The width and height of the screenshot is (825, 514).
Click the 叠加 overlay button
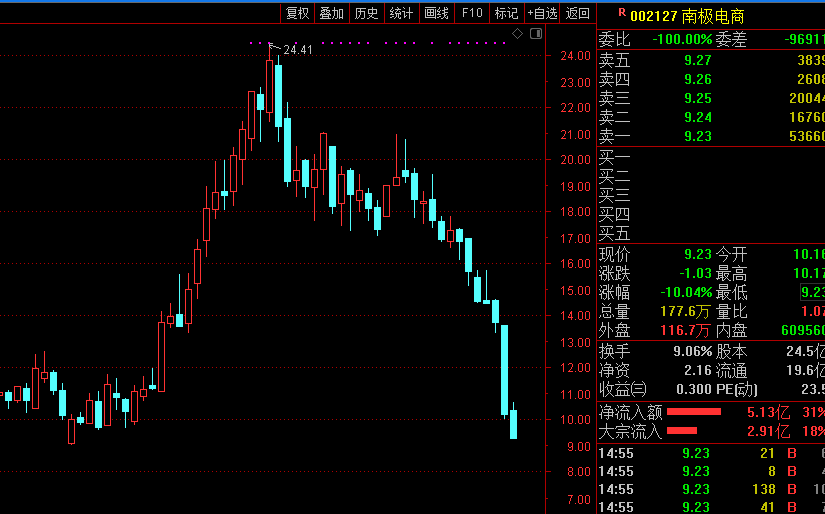pos(331,13)
